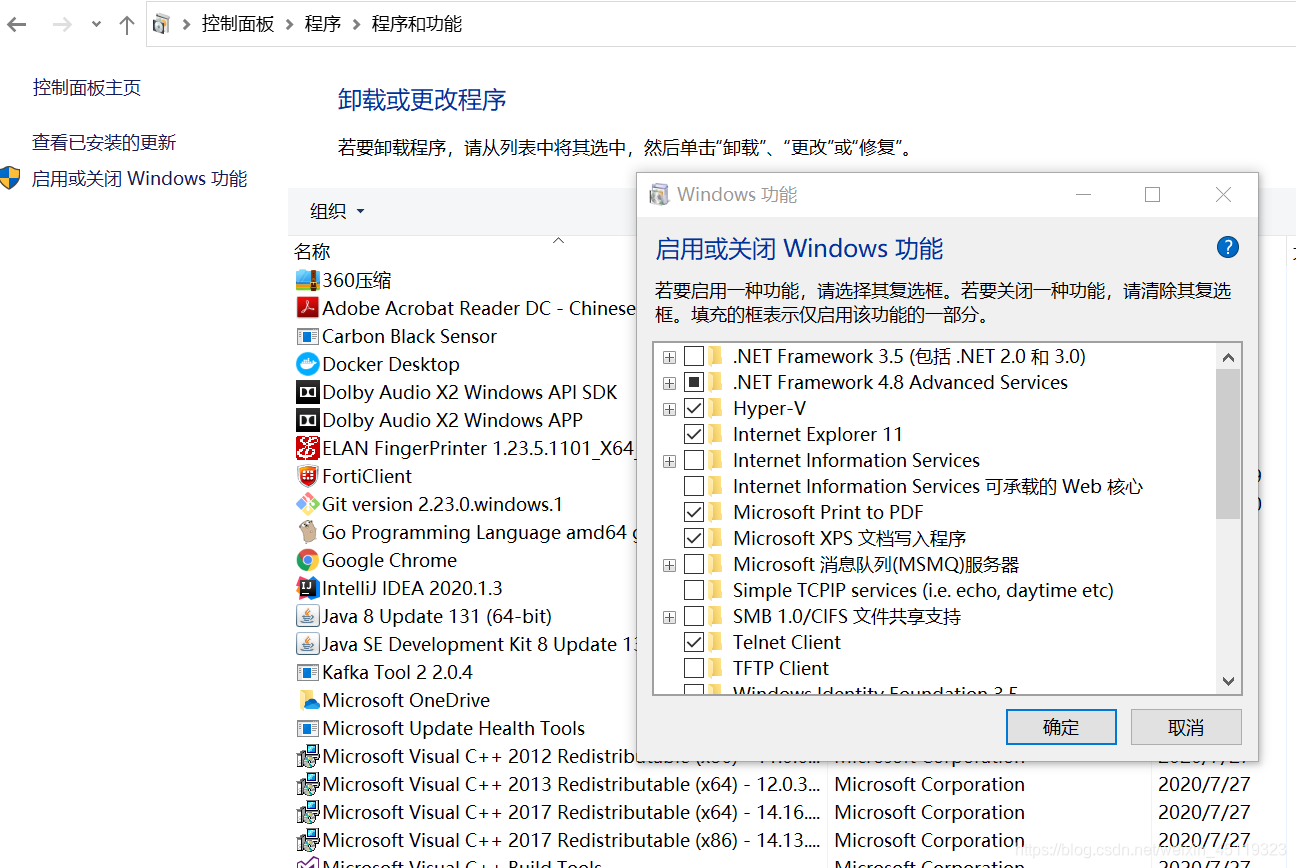This screenshot has width=1296, height=868.
Task: Click the Docker Desktop whale icon
Action: [307, 364]
